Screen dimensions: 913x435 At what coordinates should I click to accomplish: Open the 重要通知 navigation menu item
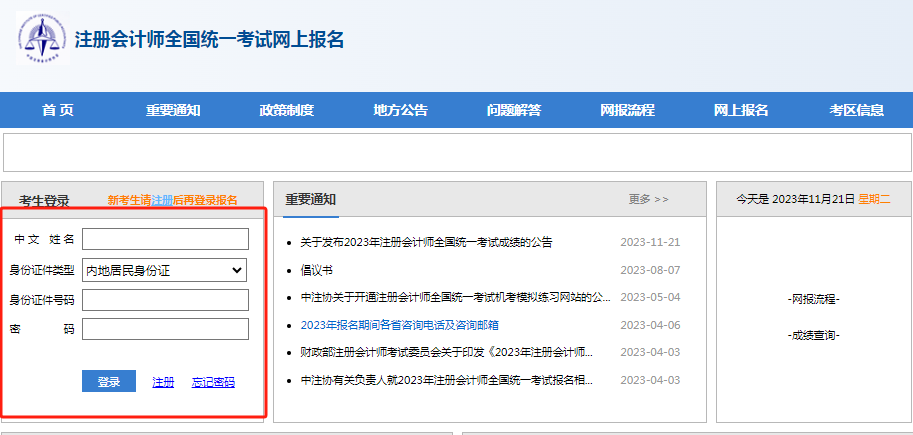pos(172,110)
